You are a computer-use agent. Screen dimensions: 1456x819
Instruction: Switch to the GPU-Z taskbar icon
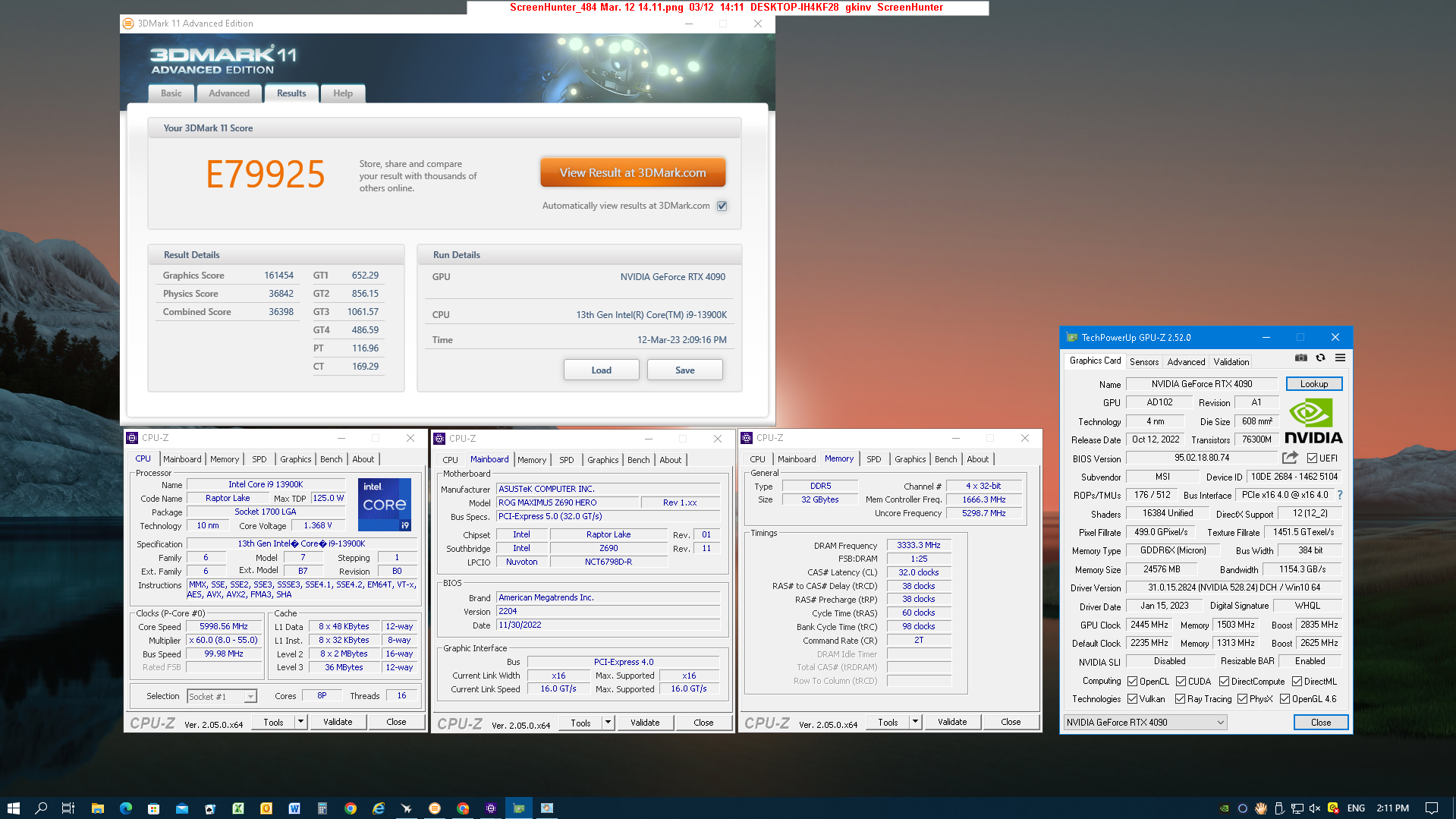click(x=519, y=808)
